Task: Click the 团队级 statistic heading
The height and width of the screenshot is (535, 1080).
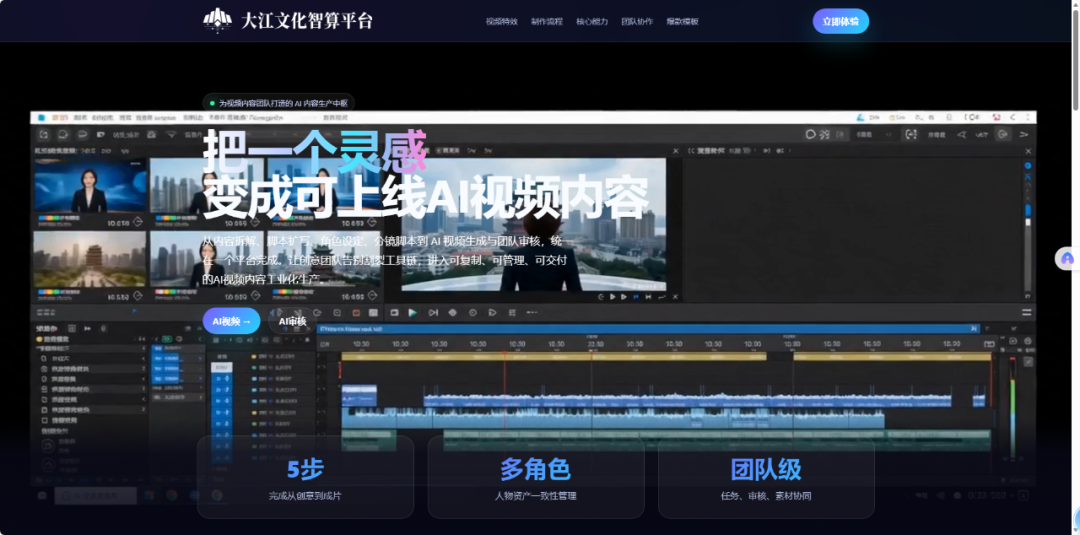Action: [766, 470]
